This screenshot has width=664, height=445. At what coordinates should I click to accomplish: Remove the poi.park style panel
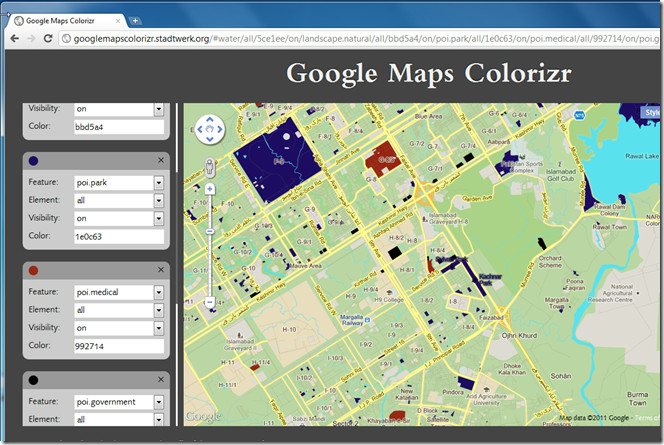161,160
